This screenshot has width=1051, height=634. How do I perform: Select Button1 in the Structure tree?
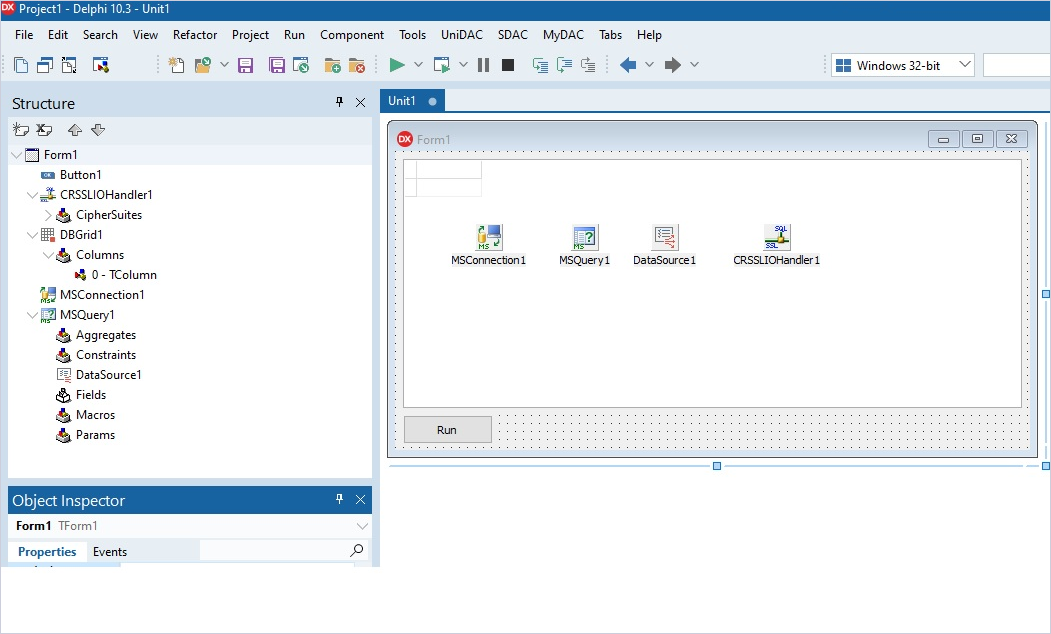click(80, 175)
